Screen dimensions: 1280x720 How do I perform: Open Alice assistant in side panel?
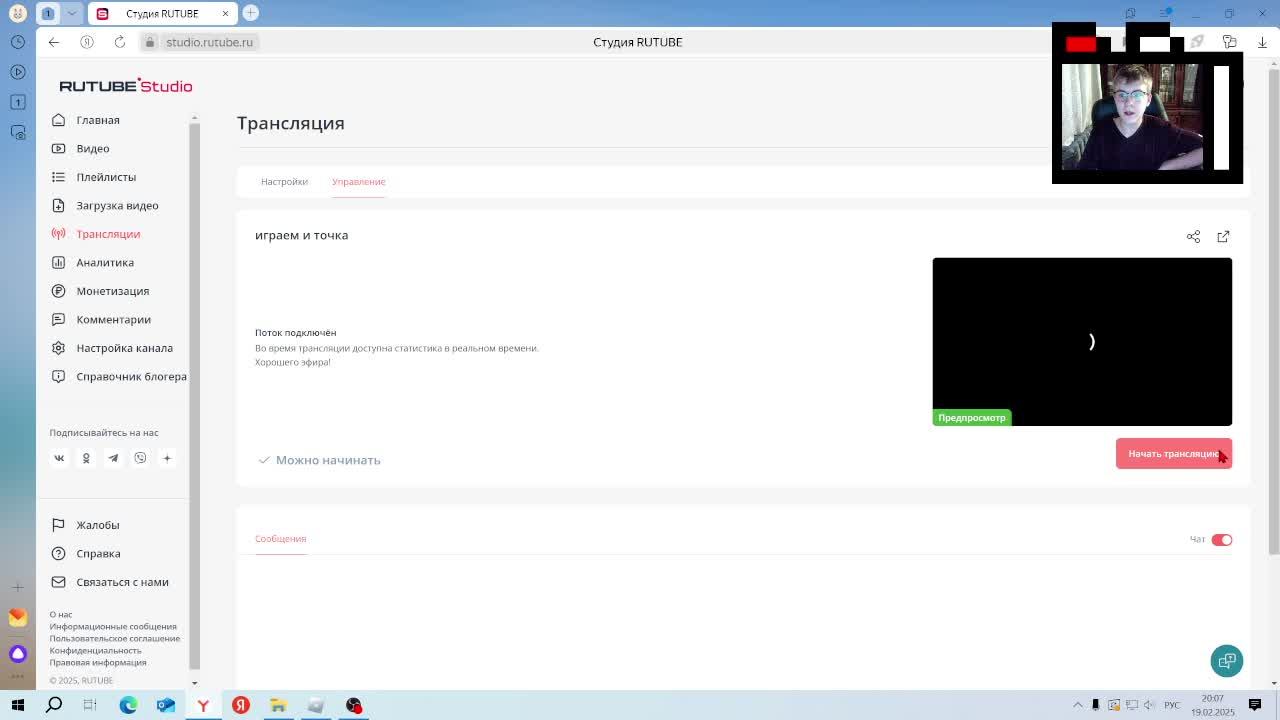[x=18, y=654]
